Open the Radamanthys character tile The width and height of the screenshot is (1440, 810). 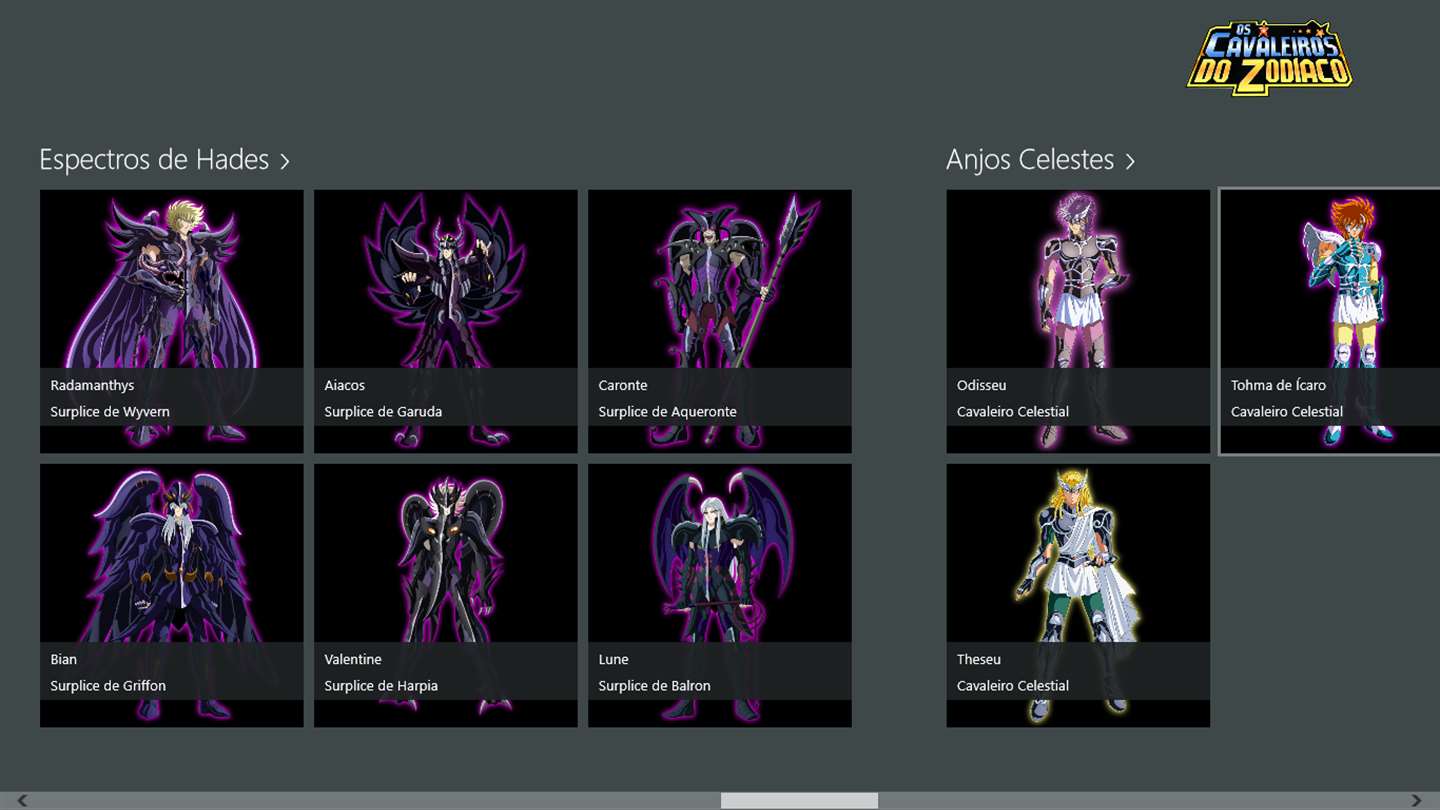click(x=172, y=321)
